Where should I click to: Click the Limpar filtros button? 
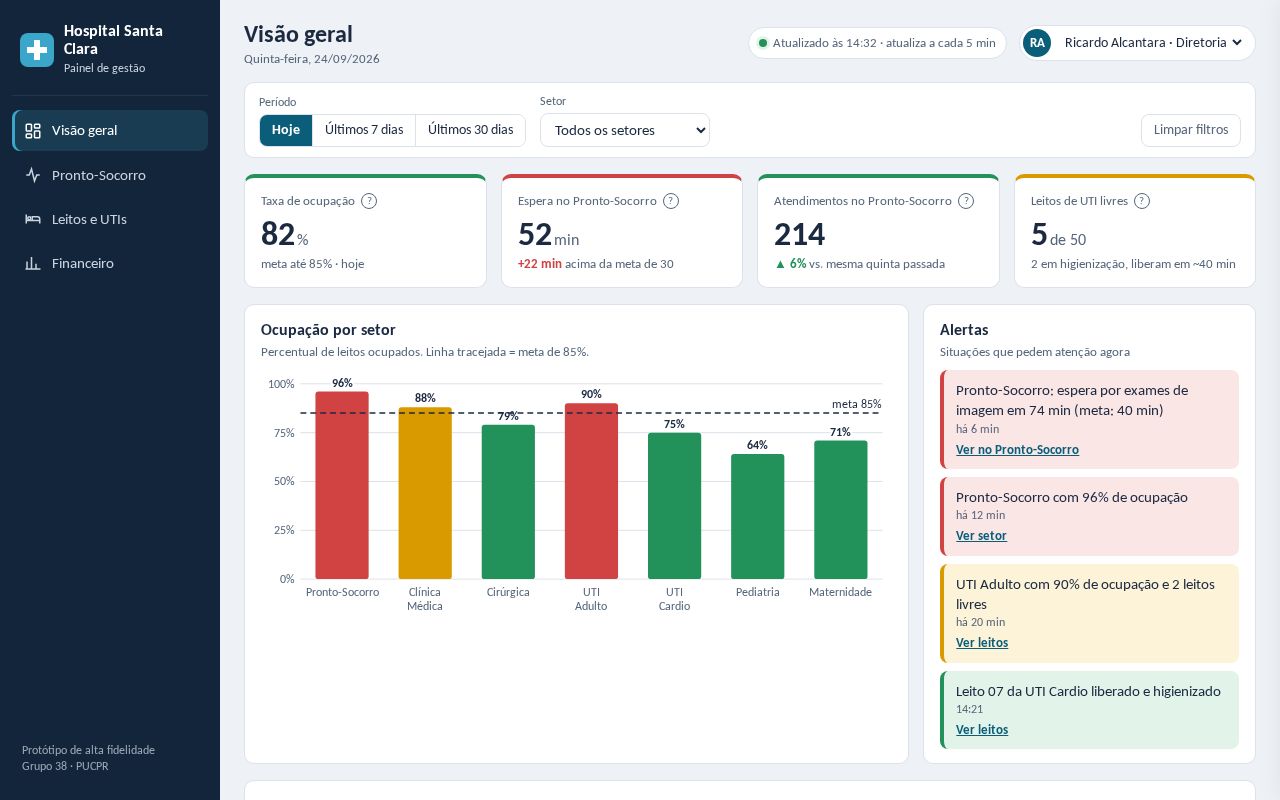pyautogui.click(x=1191, y=130)
